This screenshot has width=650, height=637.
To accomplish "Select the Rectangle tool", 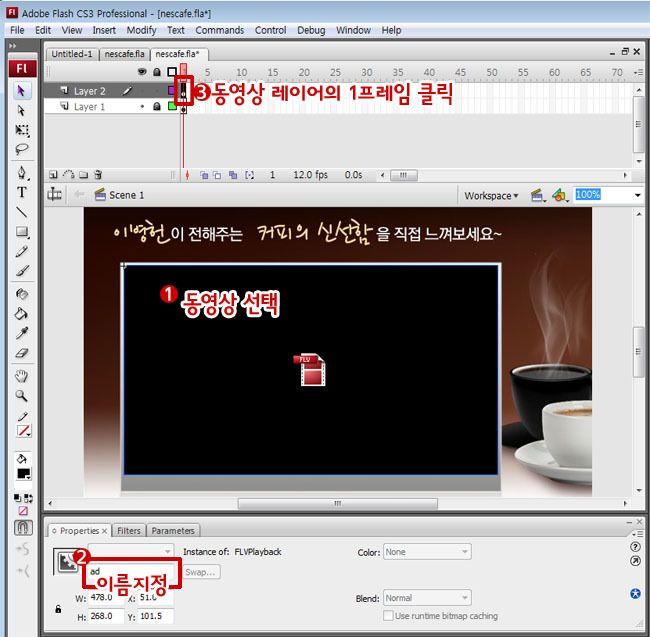I will [x=22, y=232].
